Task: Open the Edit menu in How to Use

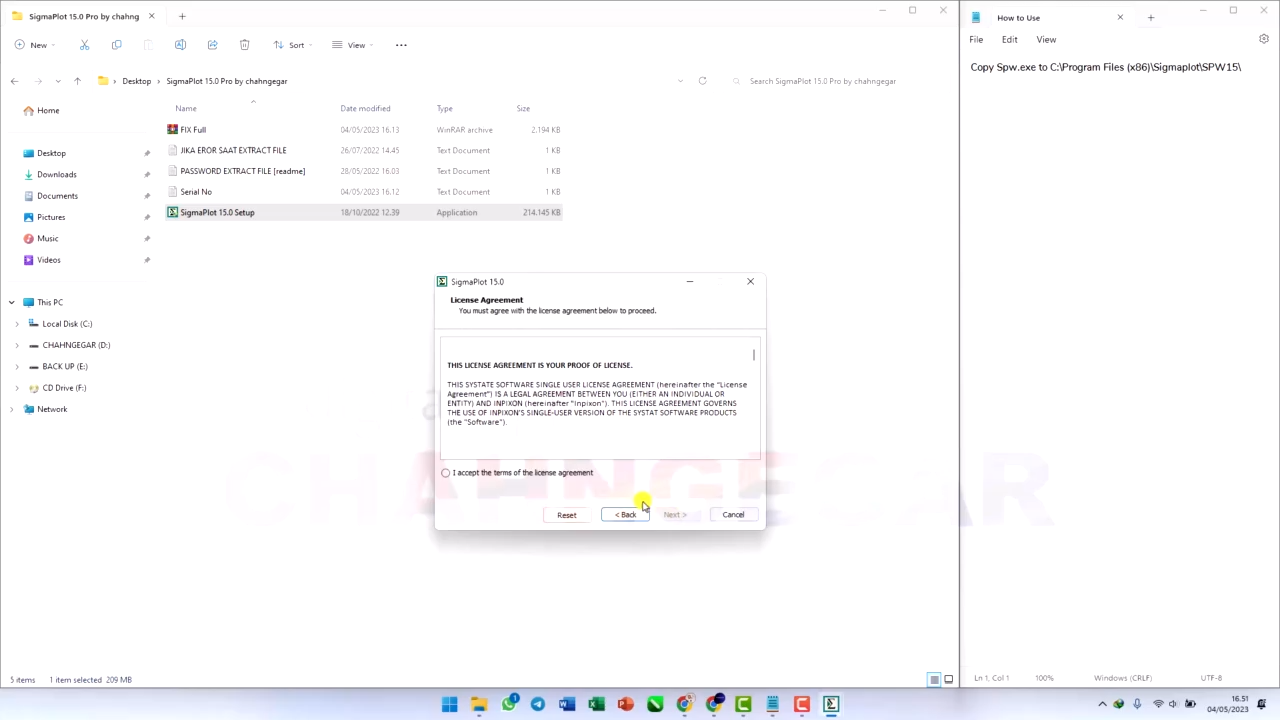Action: (1009, 39)
